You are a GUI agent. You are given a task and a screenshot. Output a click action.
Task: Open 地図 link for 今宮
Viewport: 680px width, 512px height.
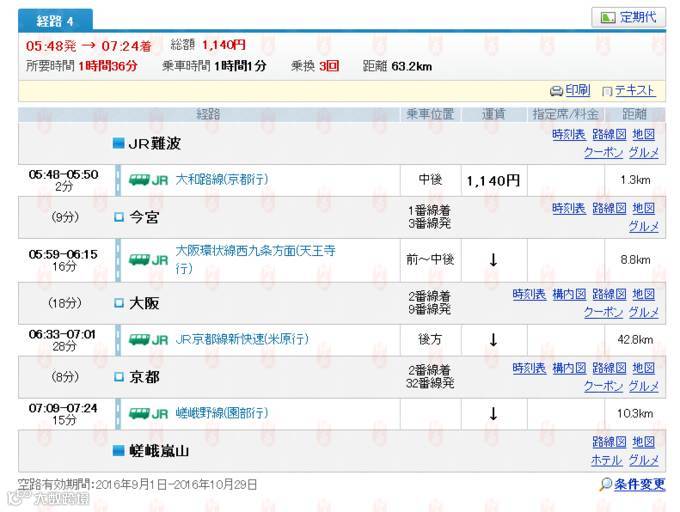tap(644, 209)
